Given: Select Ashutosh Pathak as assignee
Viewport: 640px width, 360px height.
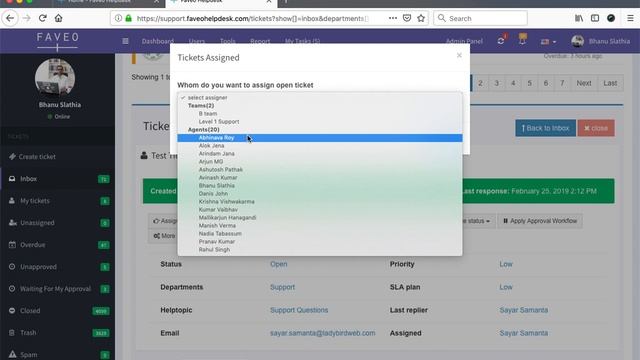Looking at the screenshot, I should coord(320,169).
